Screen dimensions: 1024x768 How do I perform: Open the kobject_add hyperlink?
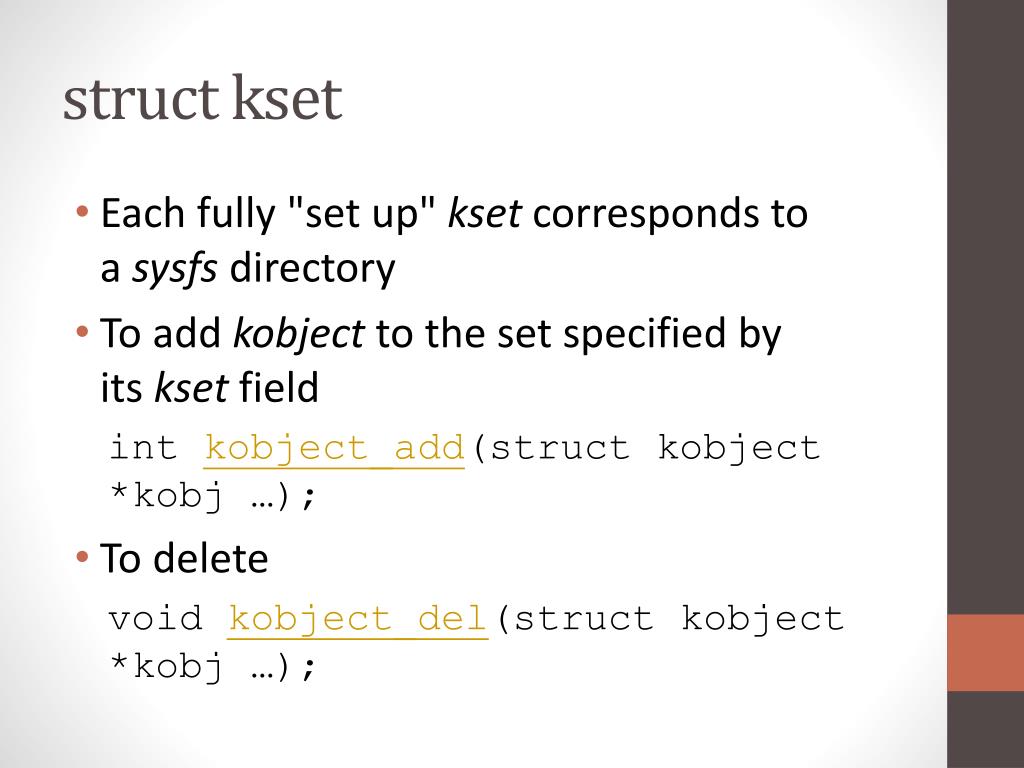coord(334,450)
